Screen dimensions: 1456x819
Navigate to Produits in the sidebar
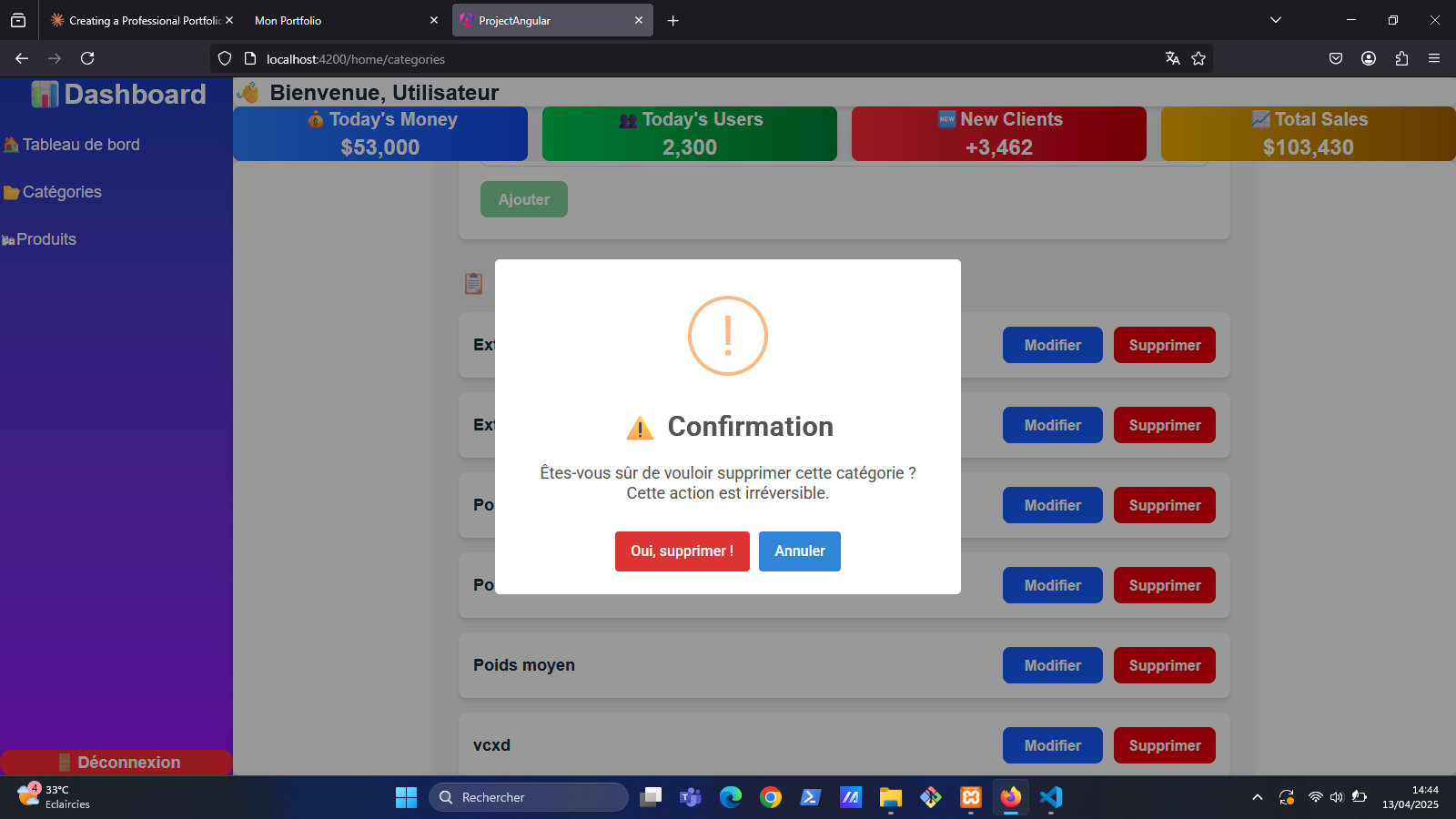[39, 239]
